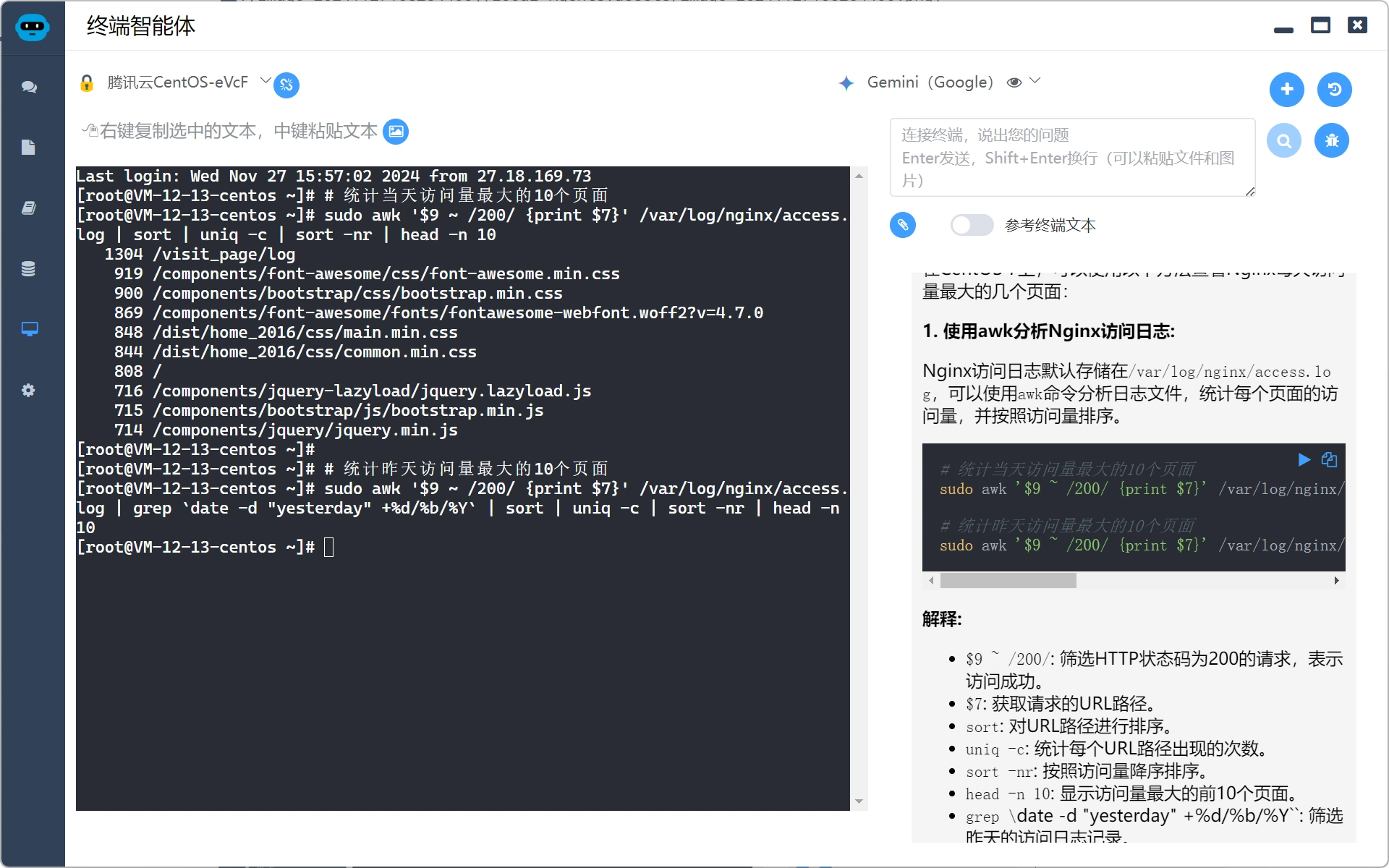Click the robot app logo
The height and width of the screenshot is (868, 1389).
coord(32,27)
